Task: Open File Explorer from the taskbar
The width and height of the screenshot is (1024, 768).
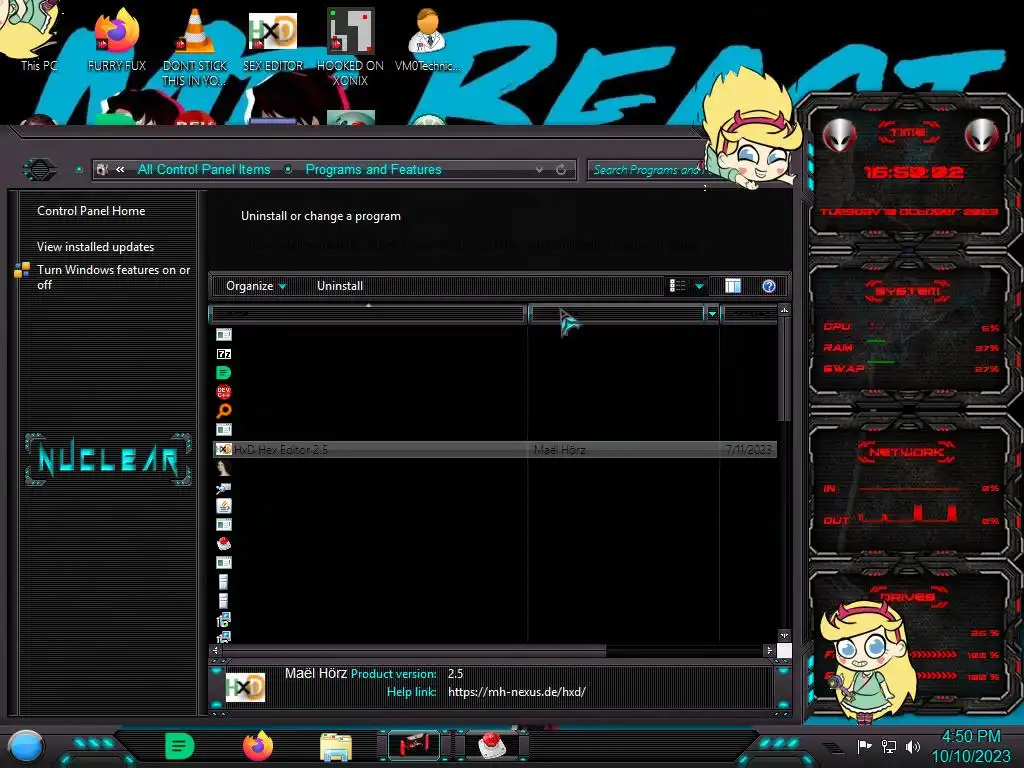Action: pos(336,747)
